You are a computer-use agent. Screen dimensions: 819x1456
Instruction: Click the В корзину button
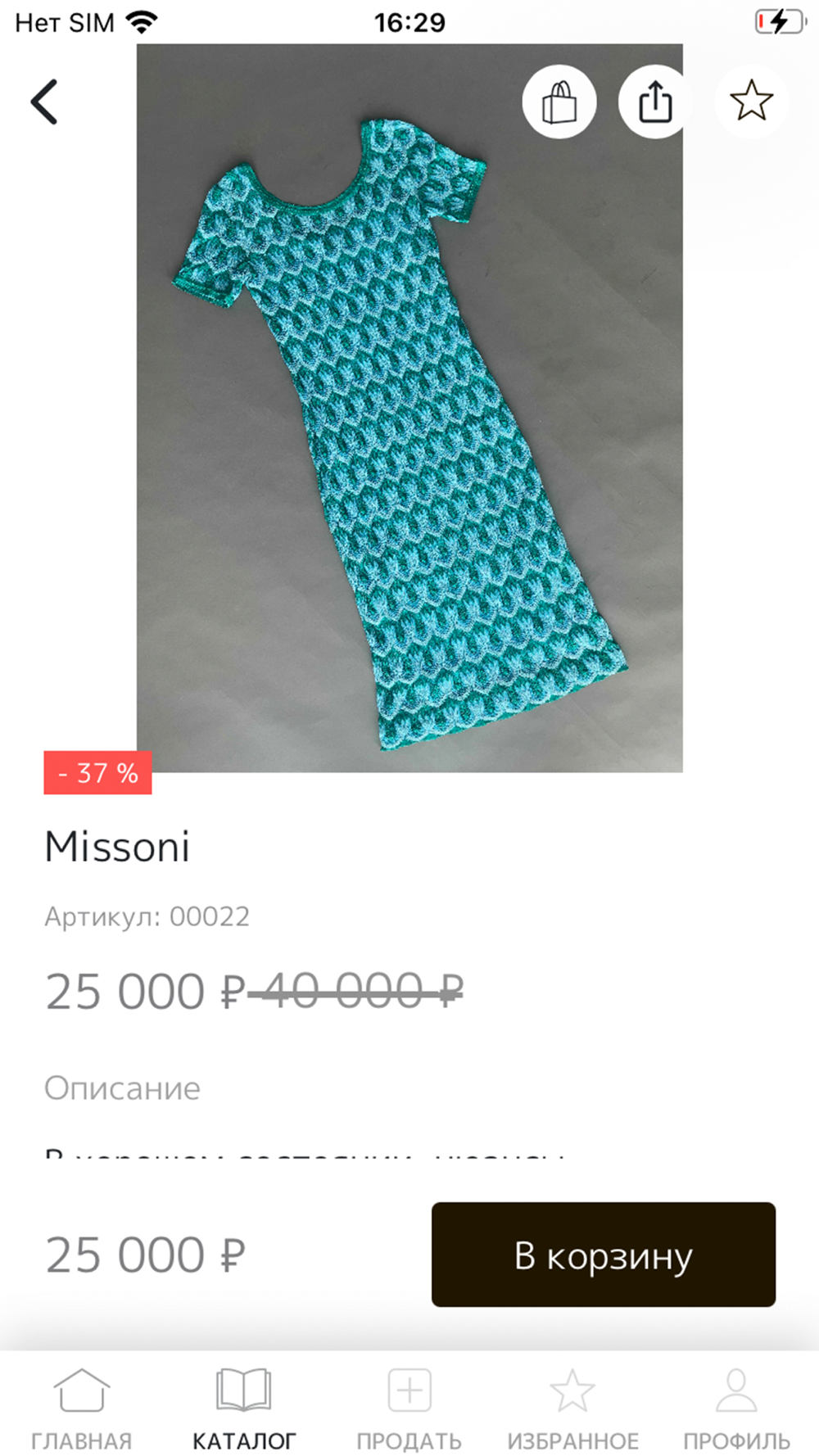[604, 1255]
